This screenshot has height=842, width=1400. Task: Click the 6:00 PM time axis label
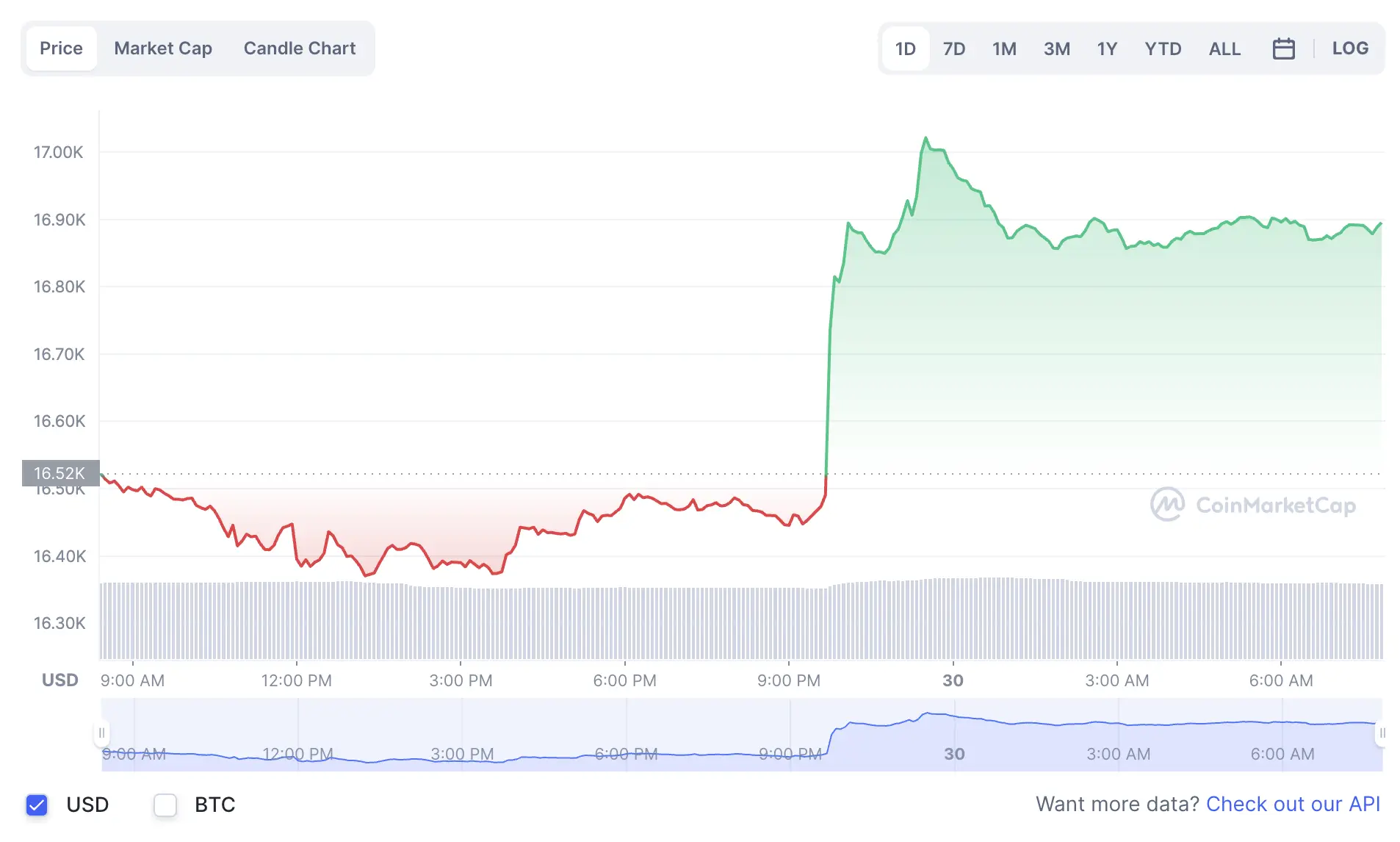click(x=625, y=680)
